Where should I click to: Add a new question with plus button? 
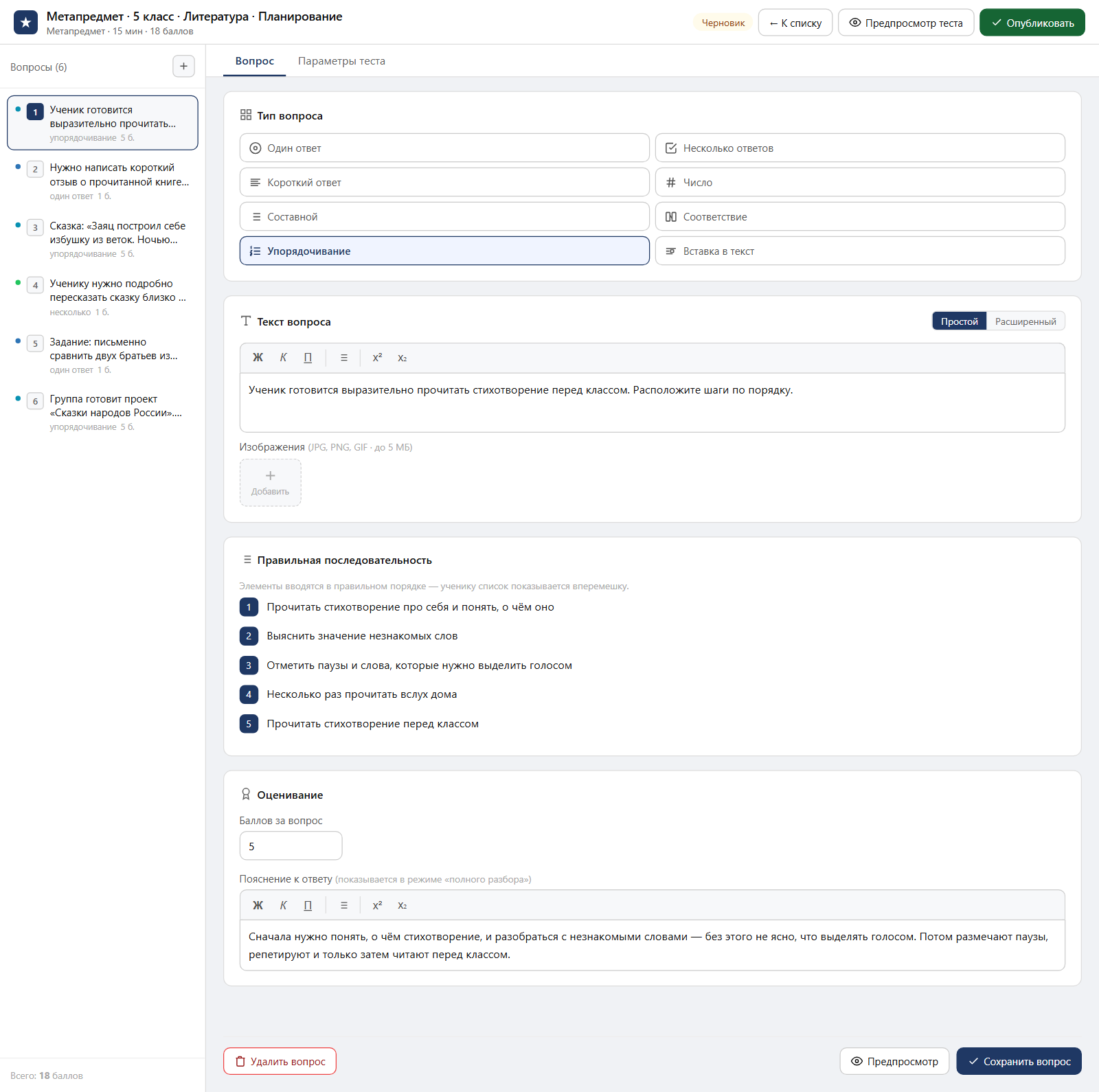(183, 67)
